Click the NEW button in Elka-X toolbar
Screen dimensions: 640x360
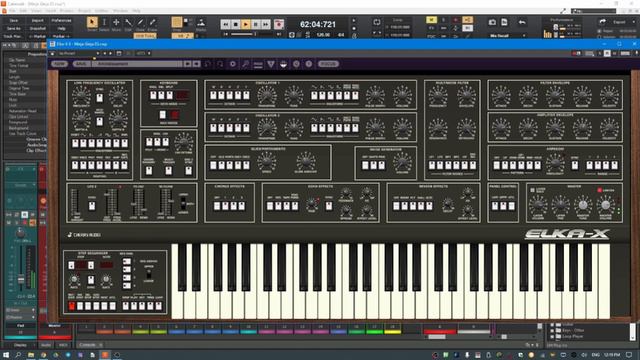click(59, 64)
